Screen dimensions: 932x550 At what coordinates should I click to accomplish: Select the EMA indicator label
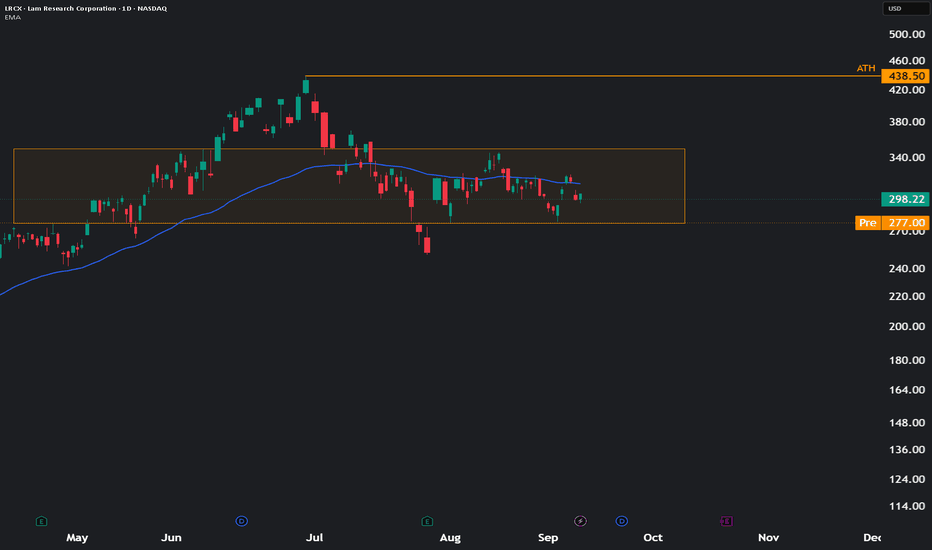12,17
